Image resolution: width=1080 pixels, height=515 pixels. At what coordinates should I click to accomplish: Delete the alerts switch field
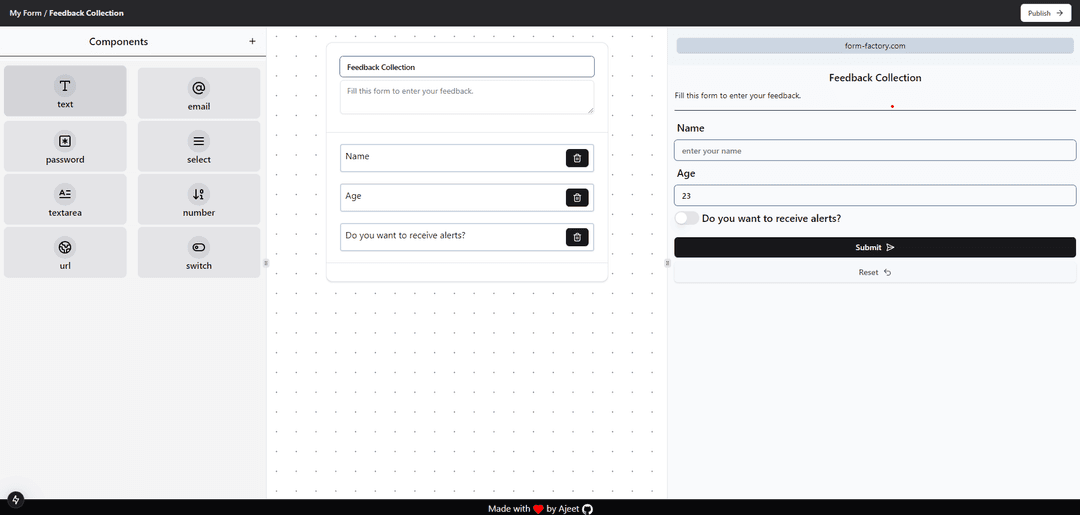pyautogui.click(x=577, y=237)
